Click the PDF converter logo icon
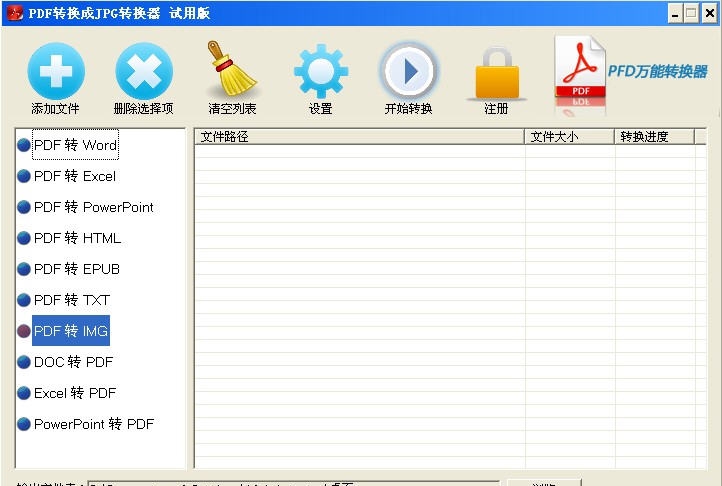 coord(580,74)
